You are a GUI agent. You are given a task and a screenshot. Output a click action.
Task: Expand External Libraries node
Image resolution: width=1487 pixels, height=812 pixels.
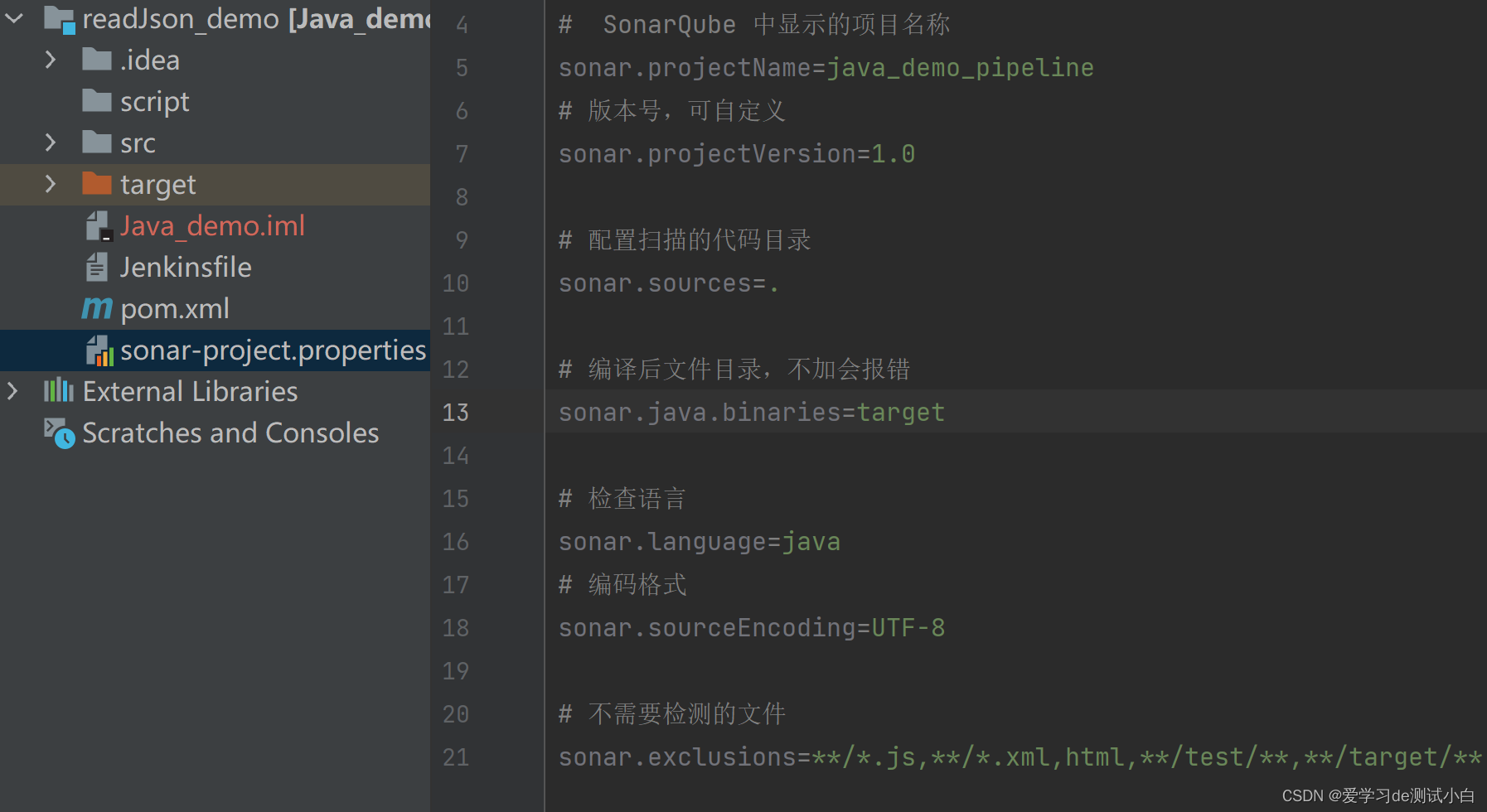click(12, 391)
